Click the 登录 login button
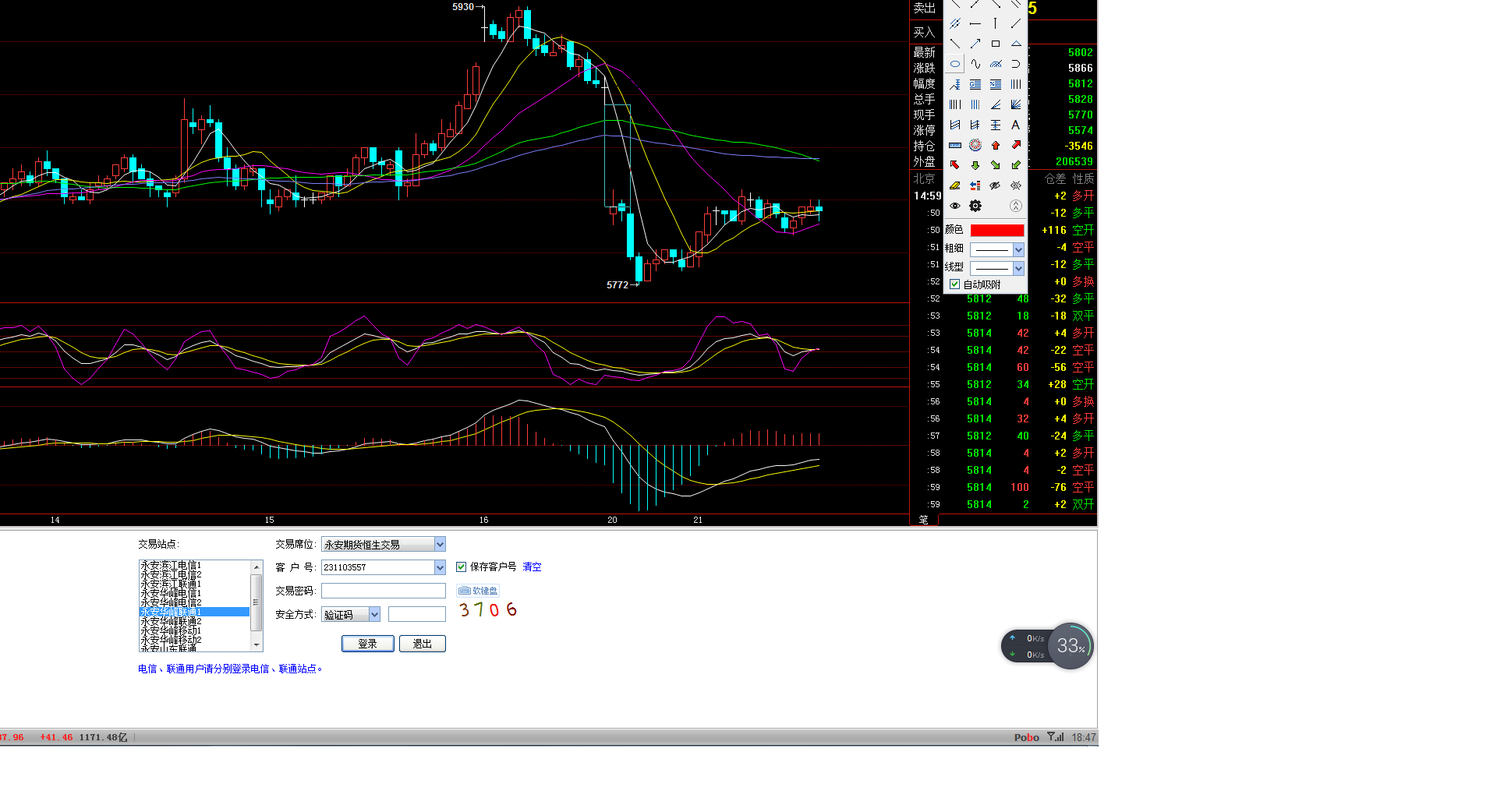 pos(367,644)
